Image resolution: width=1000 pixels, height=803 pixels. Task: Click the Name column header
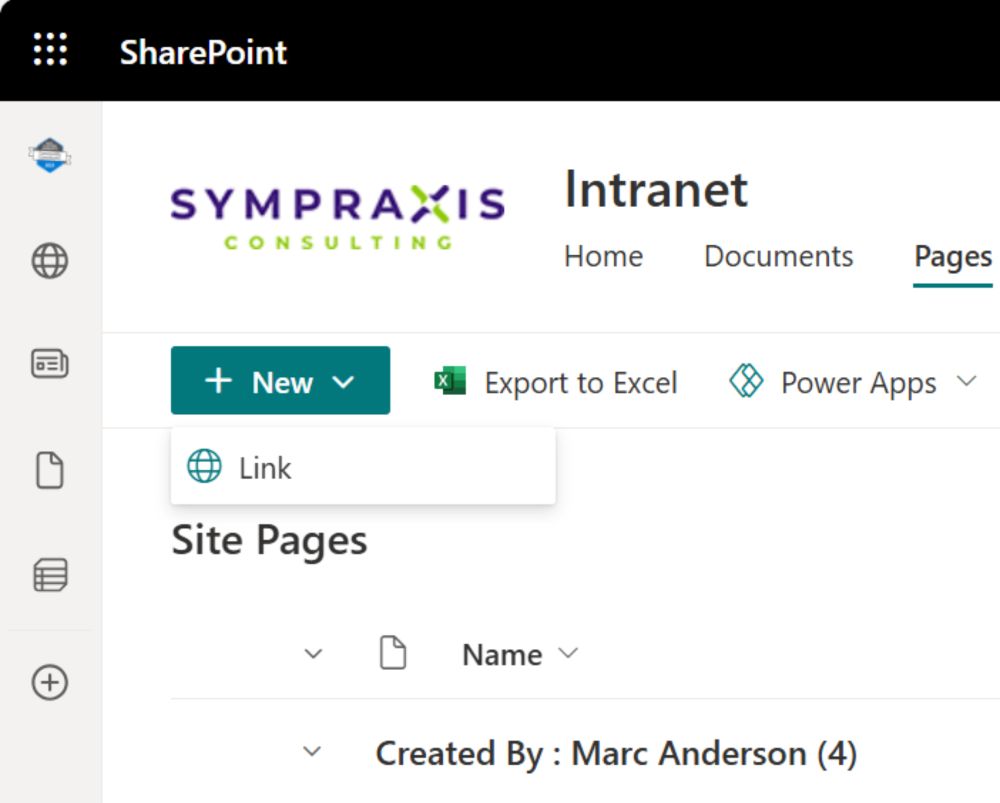tap(503, 655)
